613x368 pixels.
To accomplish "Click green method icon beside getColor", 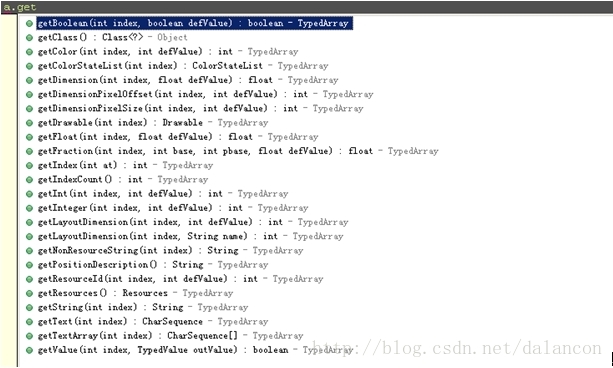I will (x=29, y=52).
